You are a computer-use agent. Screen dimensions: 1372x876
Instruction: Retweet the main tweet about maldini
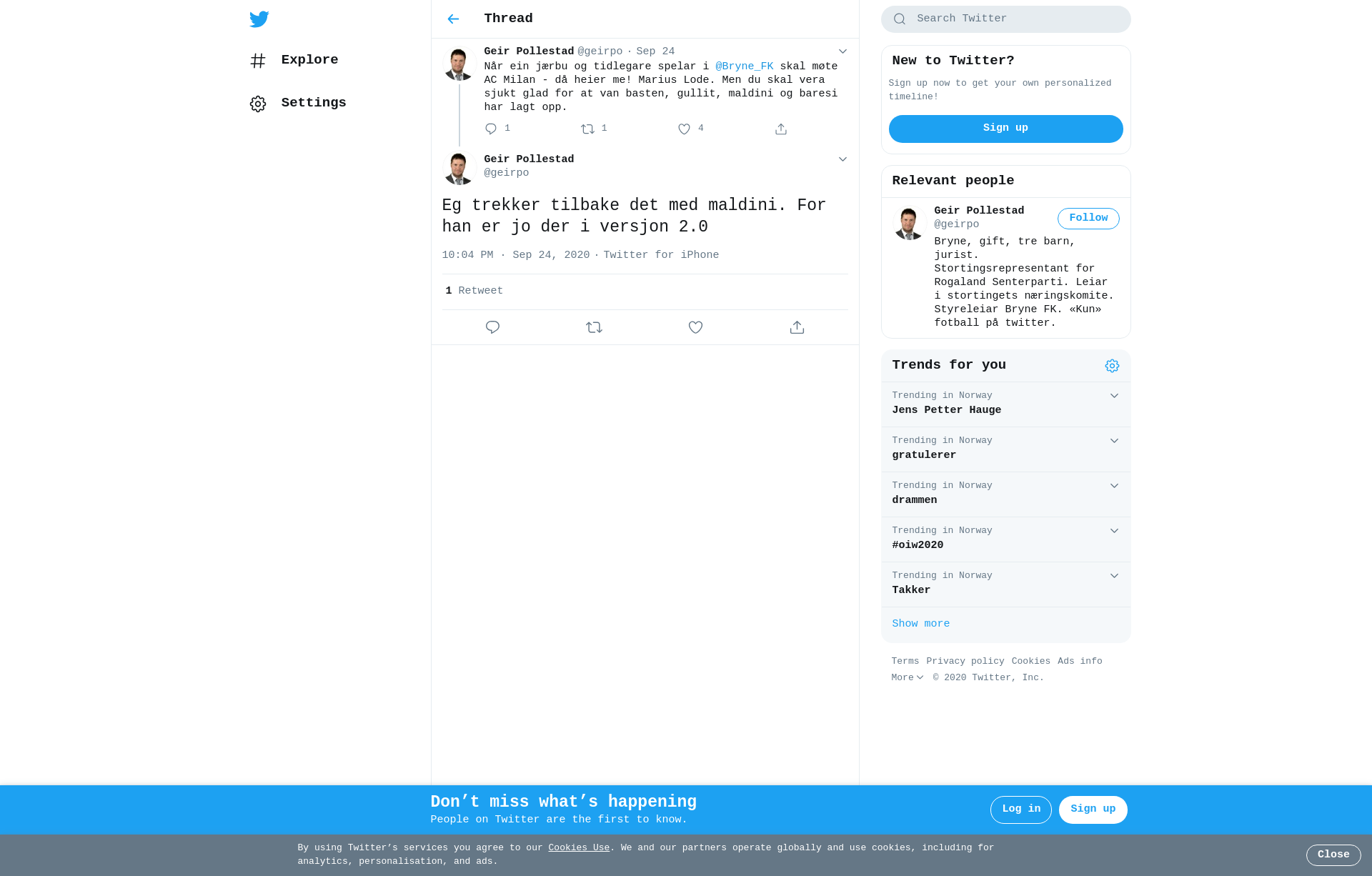tap(594, 327)
